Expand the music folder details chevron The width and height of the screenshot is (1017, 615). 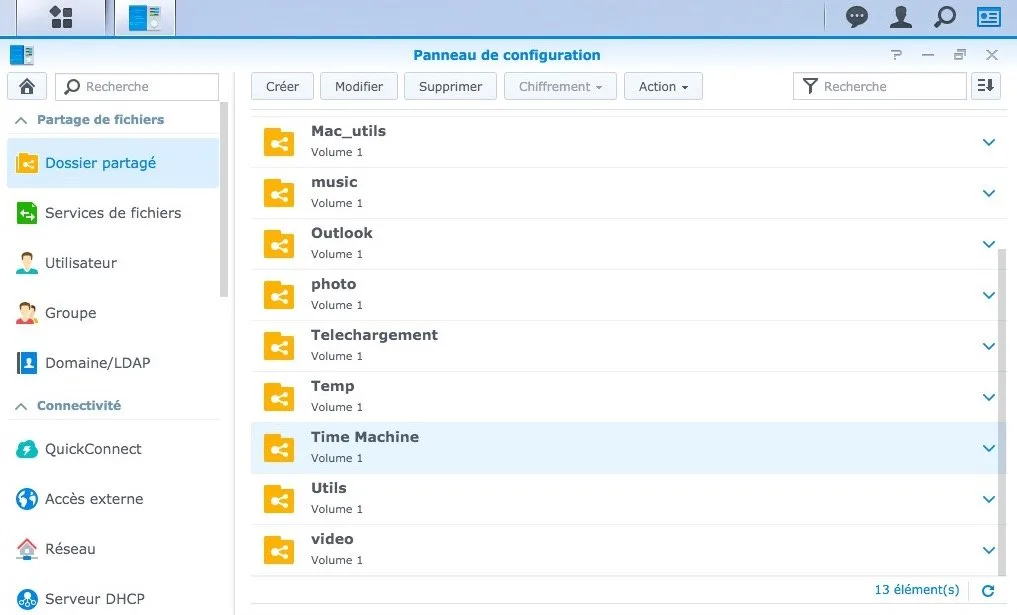[988, 193]
